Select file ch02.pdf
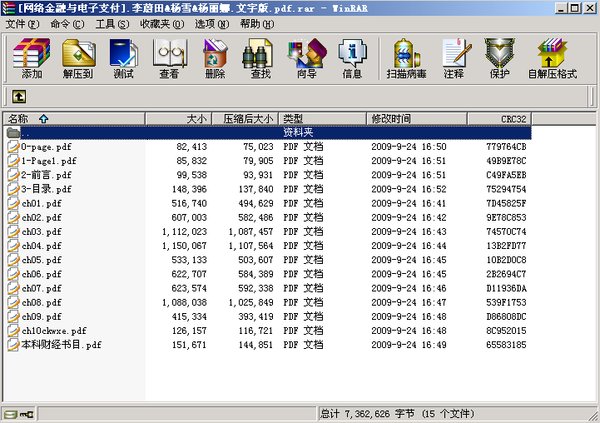Viewport: 600px width, 423px height. click(x=41, y=217)
